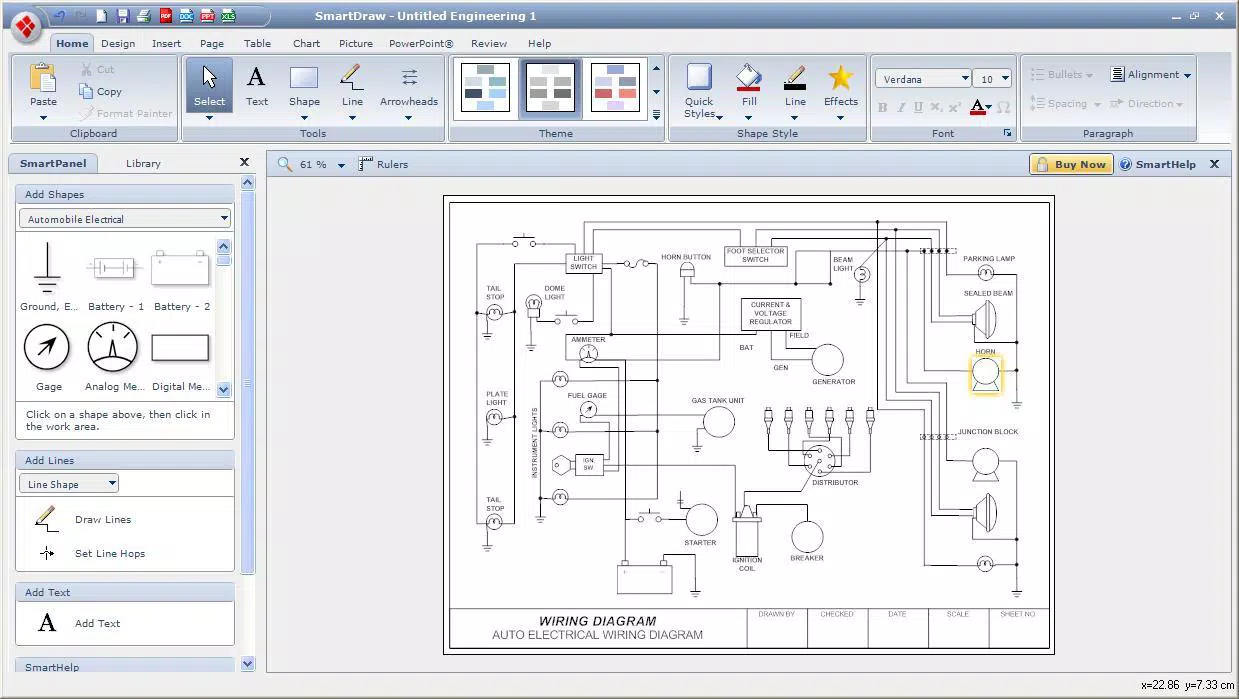Select the Gage shape
The image size is (1239, 699).
[48, 357]
